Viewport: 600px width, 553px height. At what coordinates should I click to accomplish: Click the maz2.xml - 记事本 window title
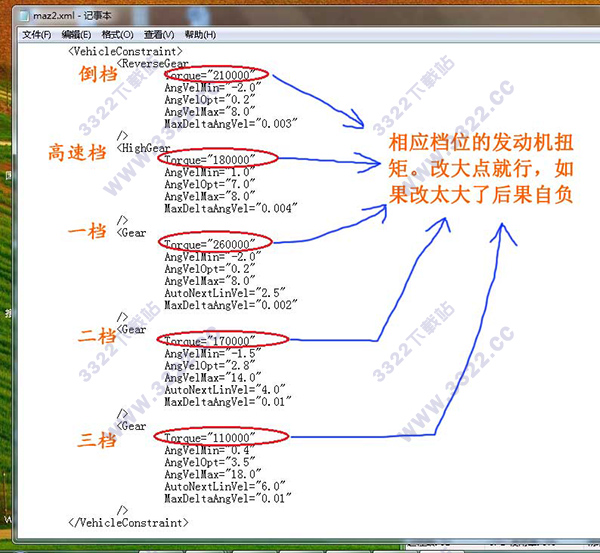(72, 16)
